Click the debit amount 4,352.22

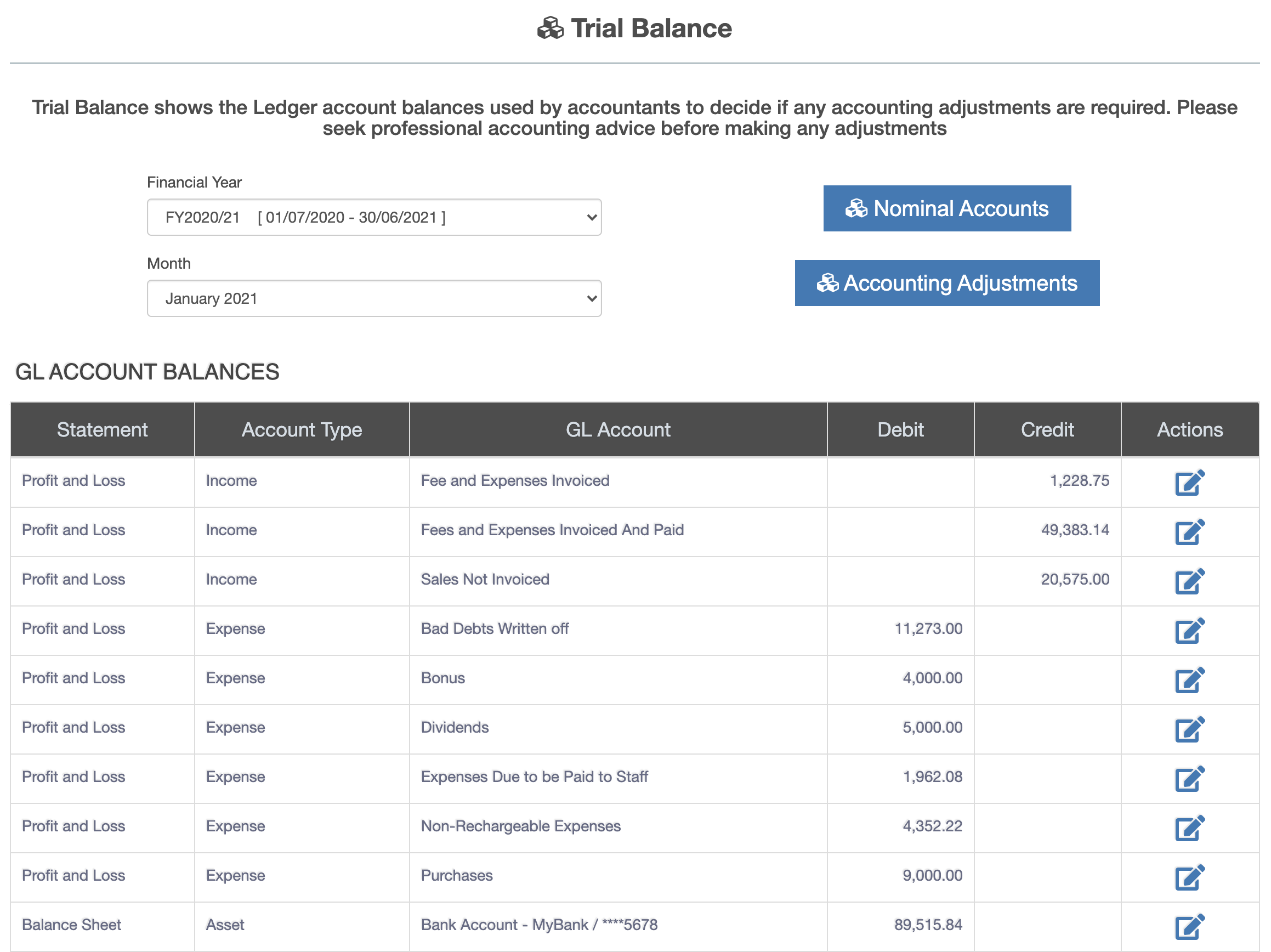933,827
